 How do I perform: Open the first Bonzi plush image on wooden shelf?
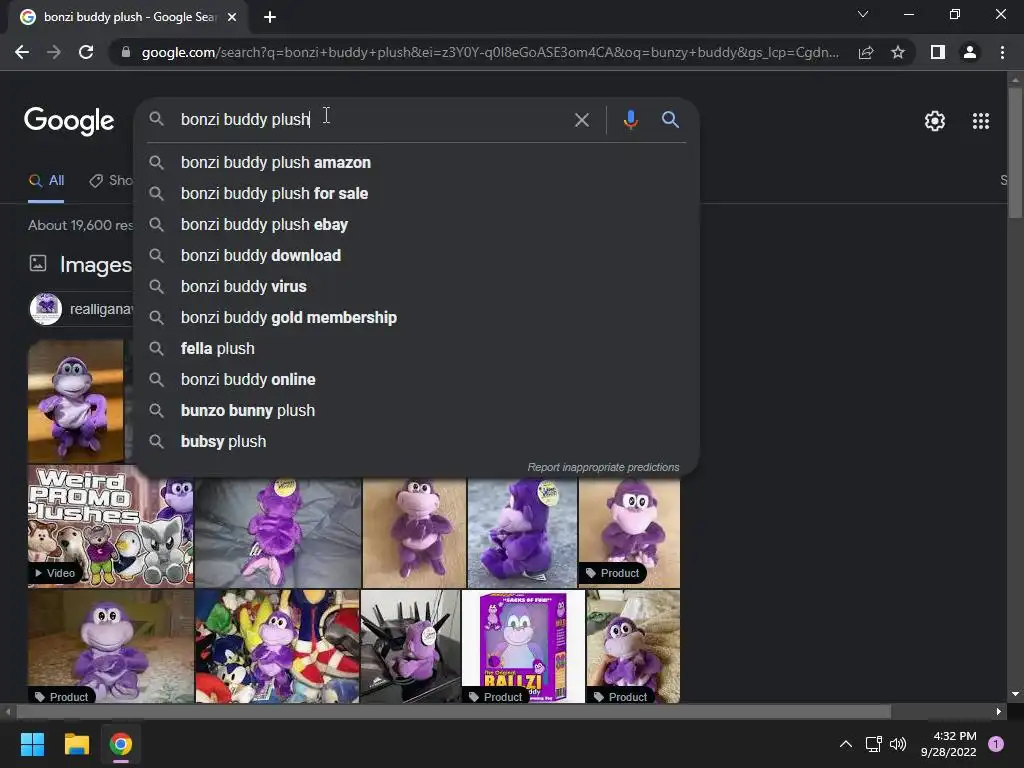pos(76,401)
